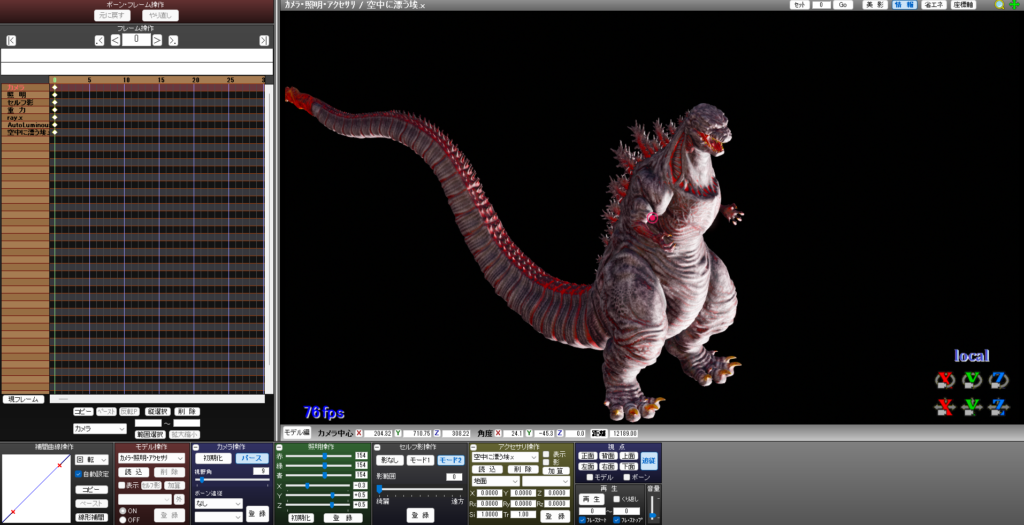Enable the くり返し repeat checkbox in the playback panel
Screen dimensions: 1024x525
(x=616, y=498)
